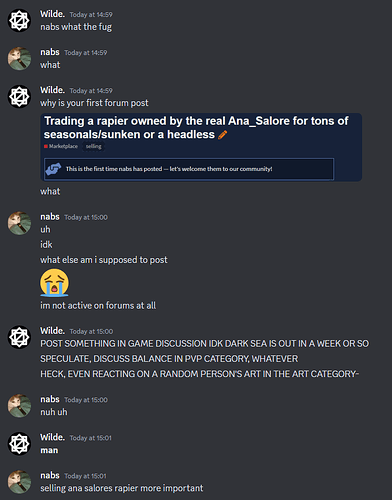Click Wilde's avatar beside the all-caps message
This screenshot has width=392, height=500.
19,337
